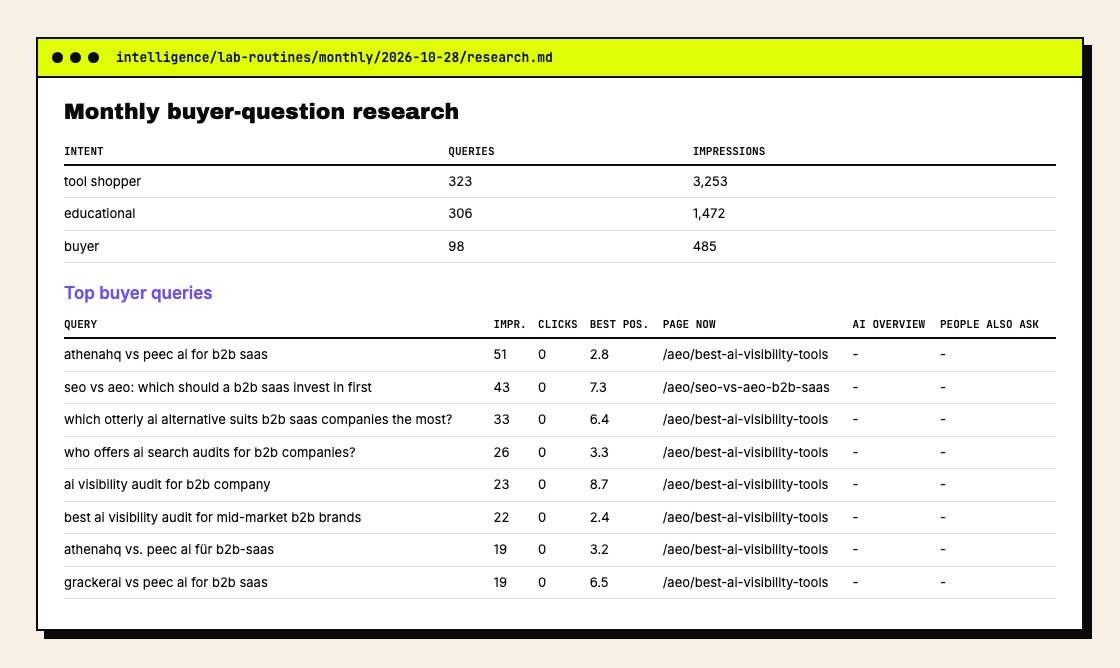
Task: Click the third window dot in title bar
Action: pos(94,57)
